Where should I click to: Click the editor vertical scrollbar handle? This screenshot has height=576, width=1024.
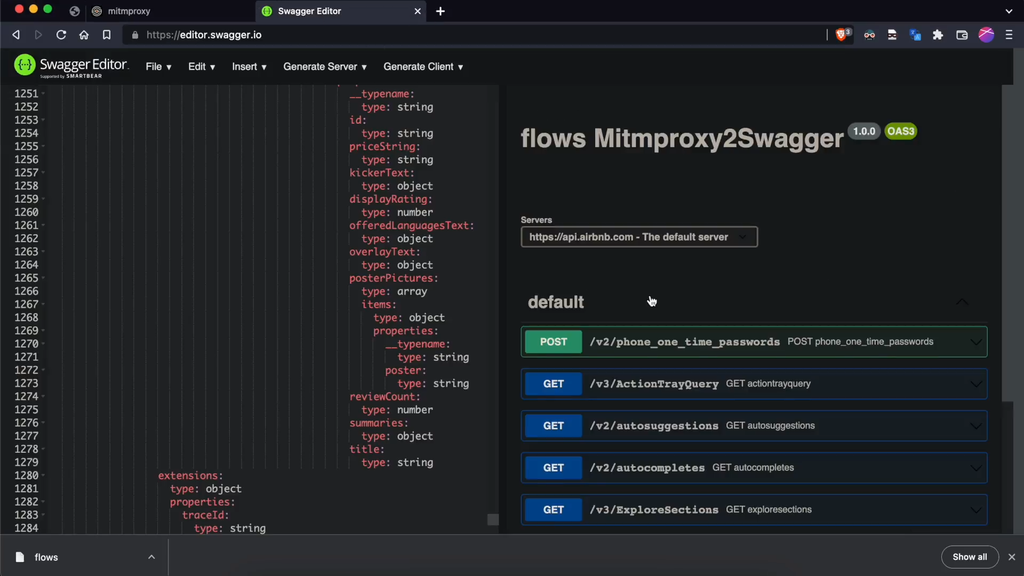[492, 520]
